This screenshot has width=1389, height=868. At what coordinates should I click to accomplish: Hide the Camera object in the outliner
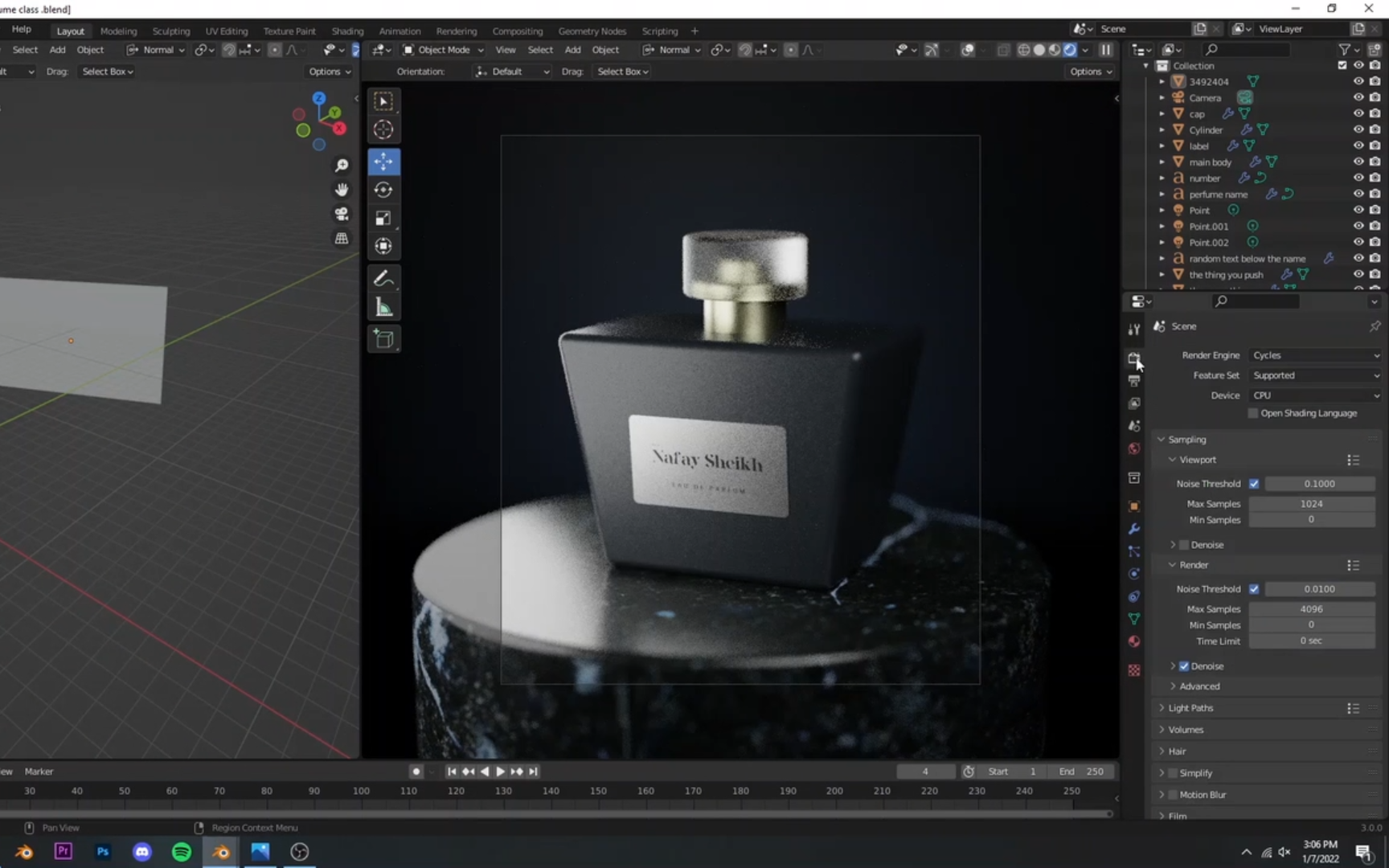[1358, 97]
